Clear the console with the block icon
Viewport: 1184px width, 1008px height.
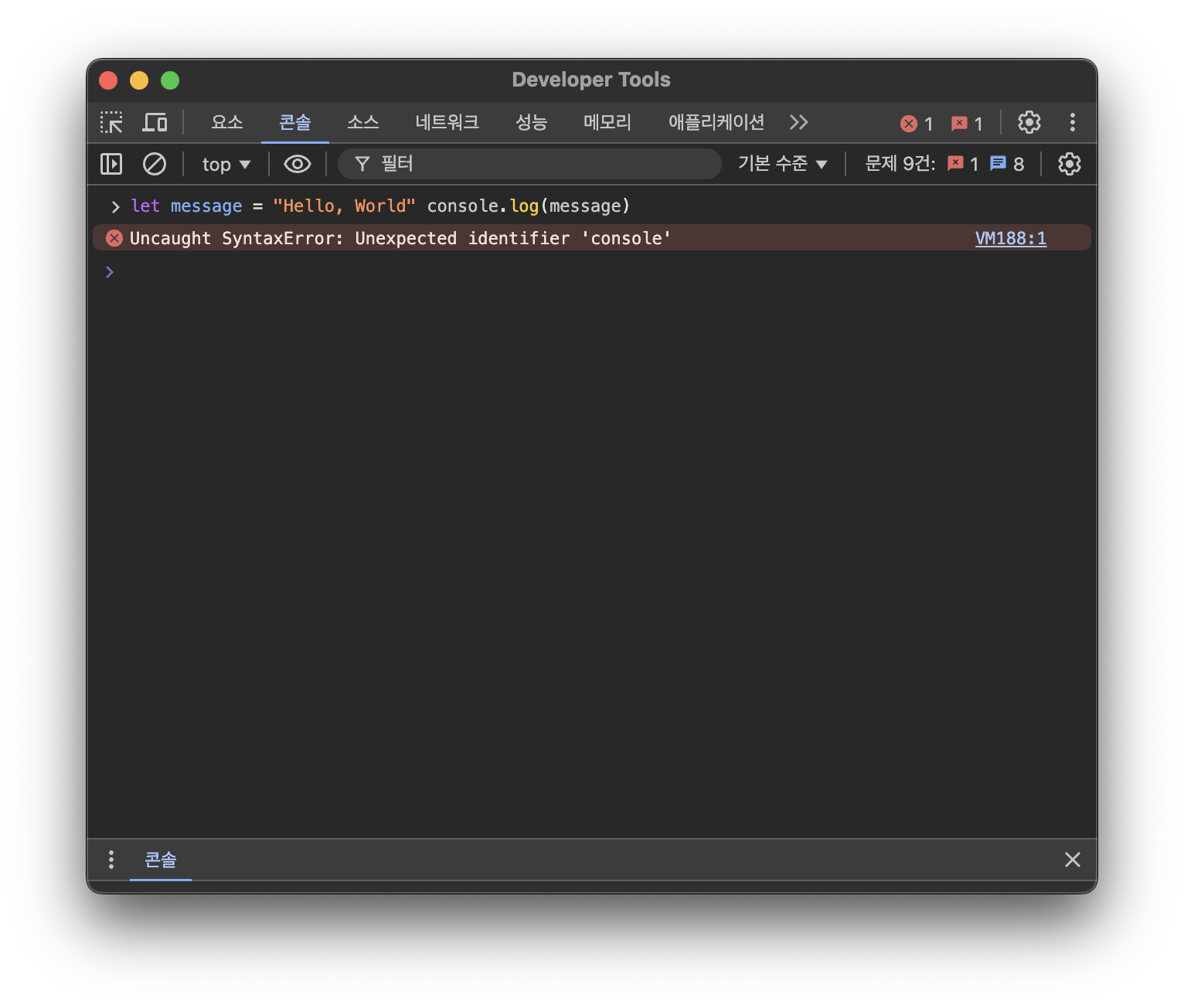(155, 164)
